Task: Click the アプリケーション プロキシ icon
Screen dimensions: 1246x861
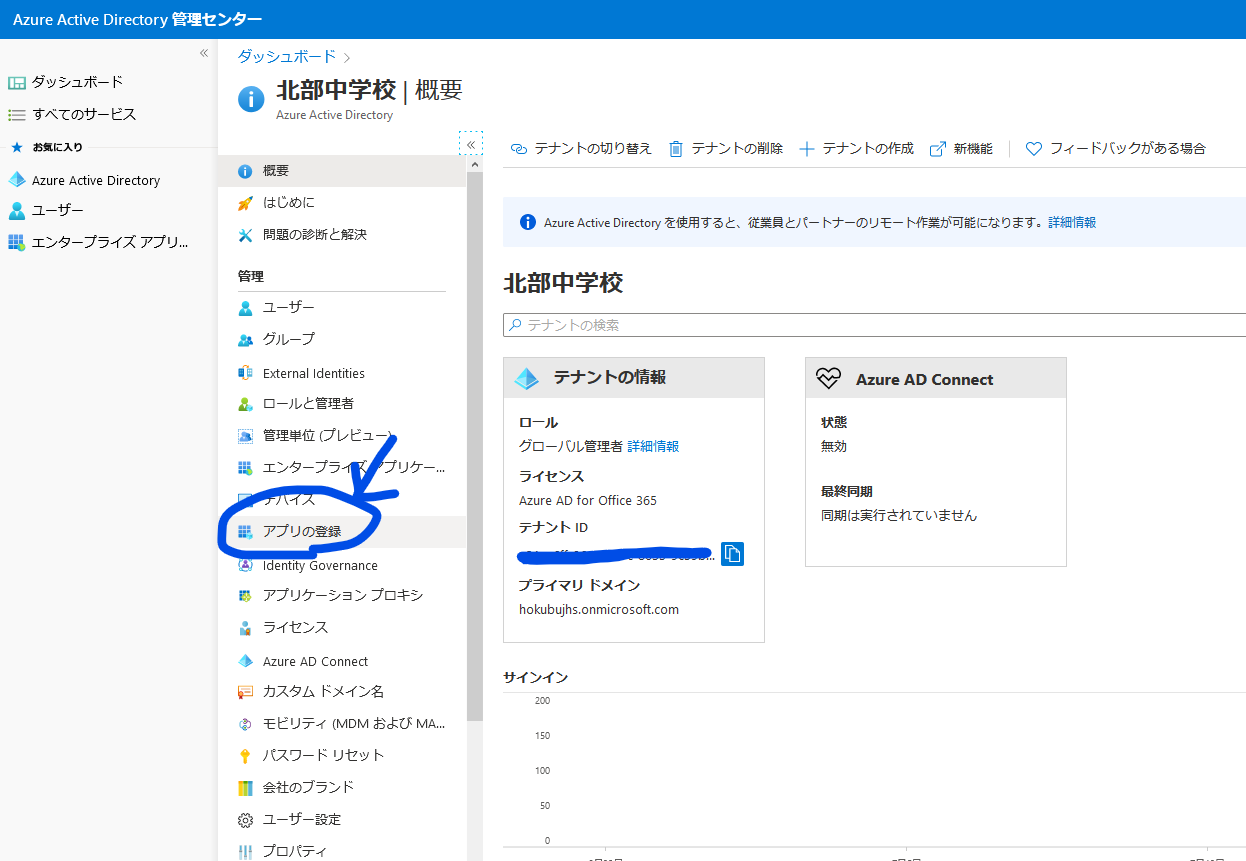Action: (x=245, y=596)
